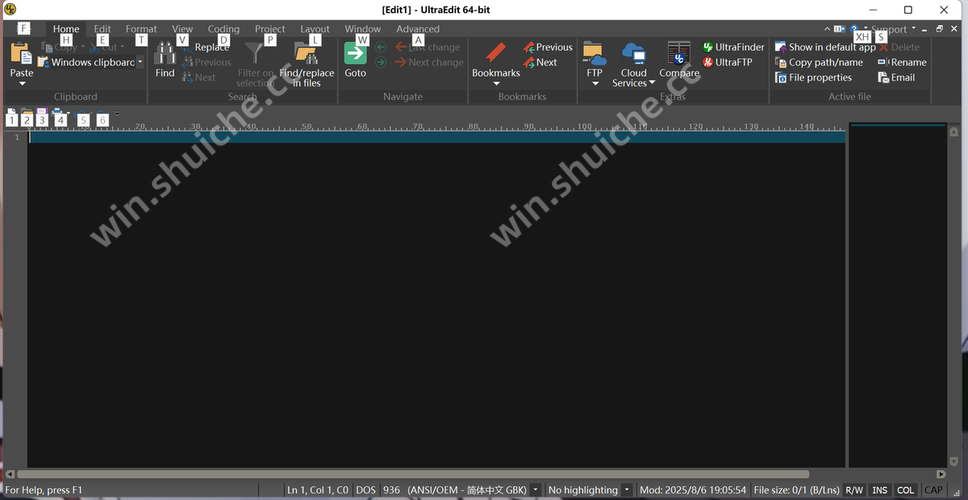968x500 pixels.
Task: Click Copy path/name
Action: (819, 62)
